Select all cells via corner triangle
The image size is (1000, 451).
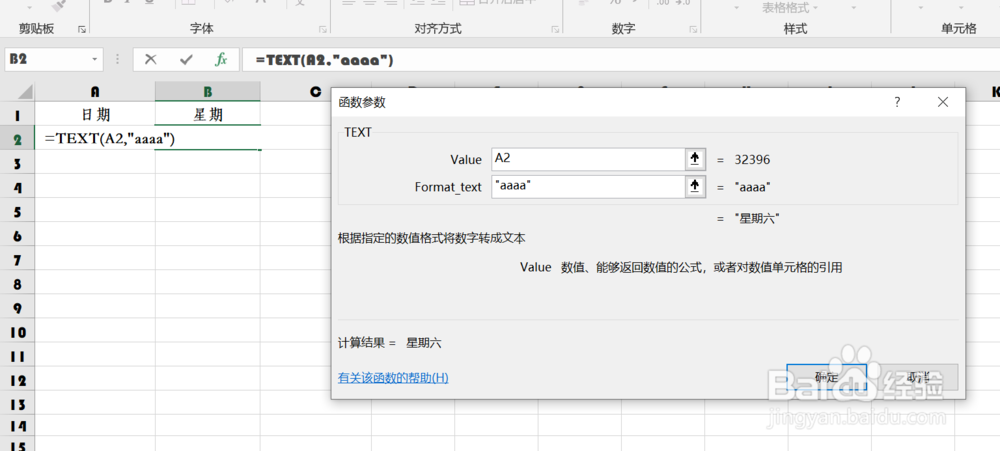25,92
